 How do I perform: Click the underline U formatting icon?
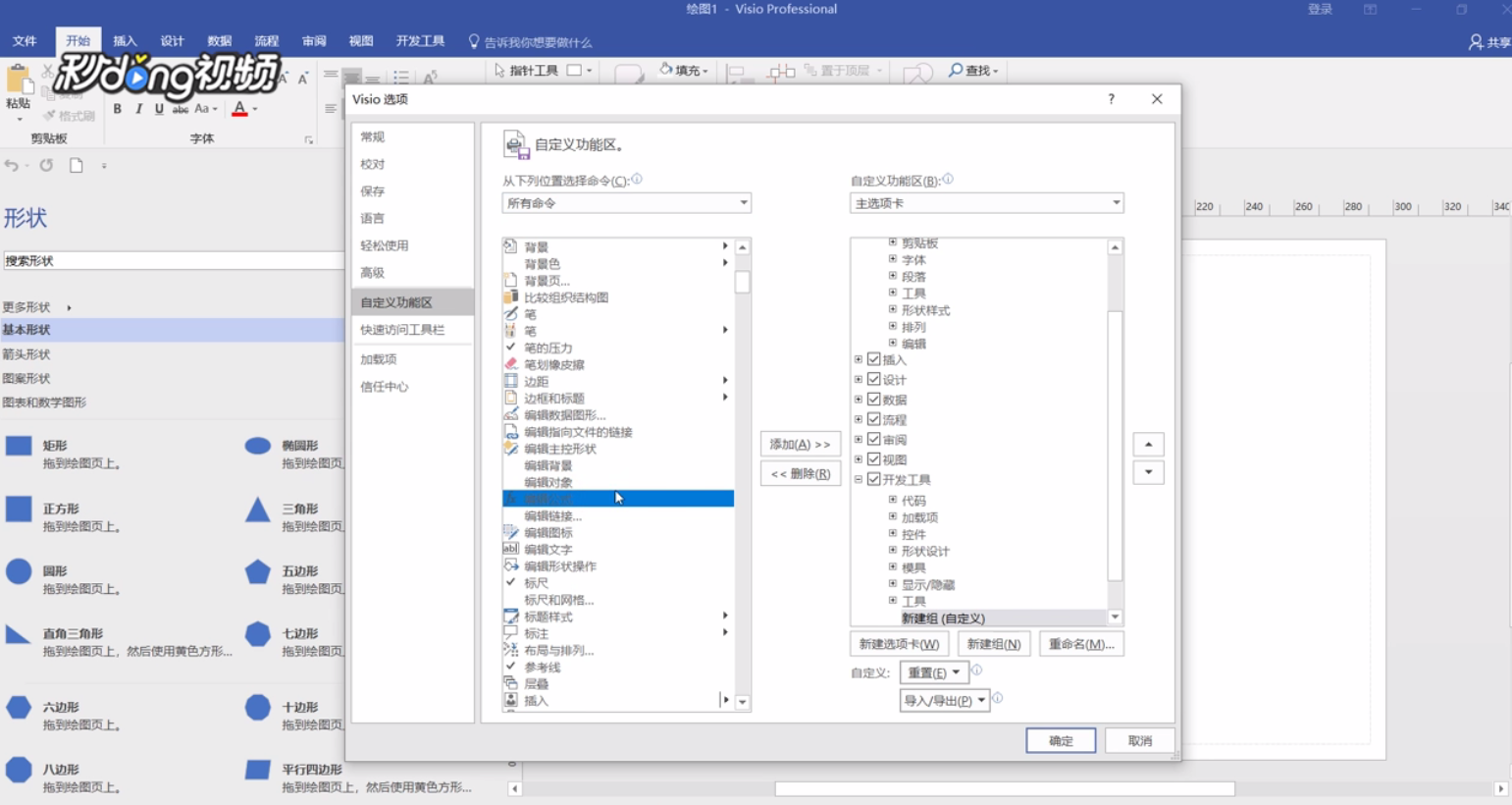(158, 110)
